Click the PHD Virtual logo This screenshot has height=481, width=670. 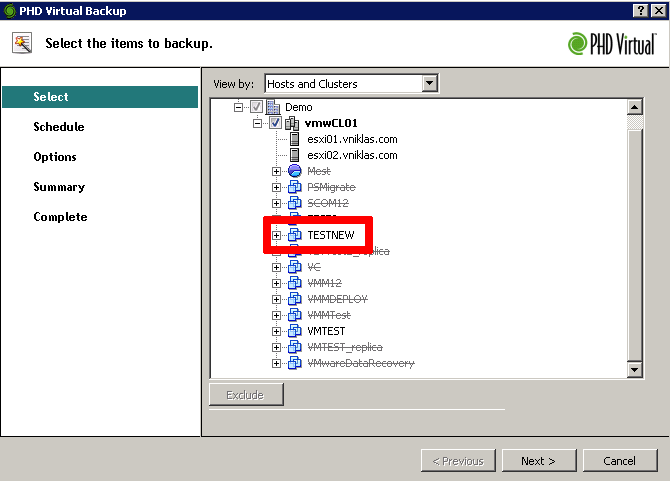point(612,44)
